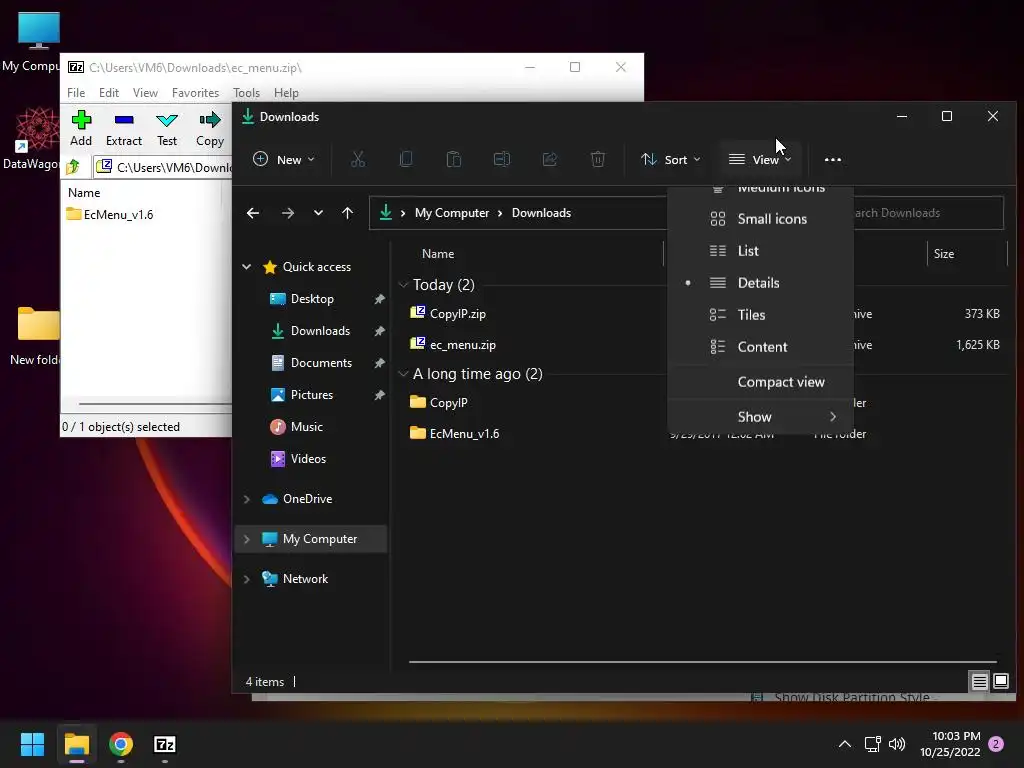
Task: Click the Copy icon in Explorer toolbar
Action: click(406, 159)
